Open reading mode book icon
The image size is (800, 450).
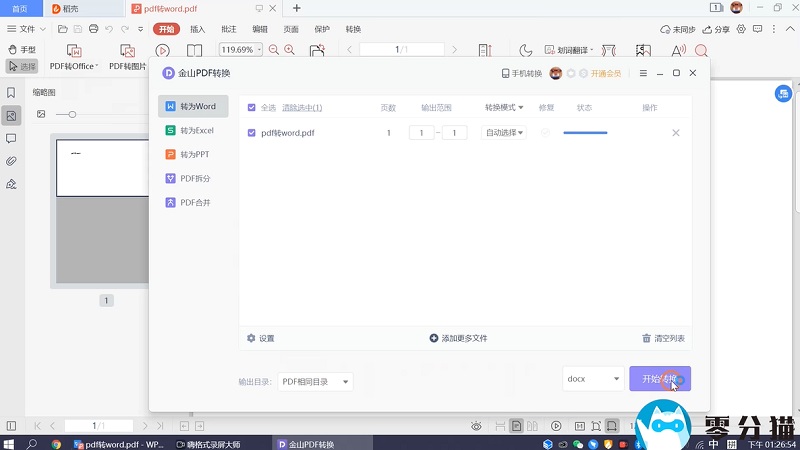pyautogui.click(x=194, y=50)
